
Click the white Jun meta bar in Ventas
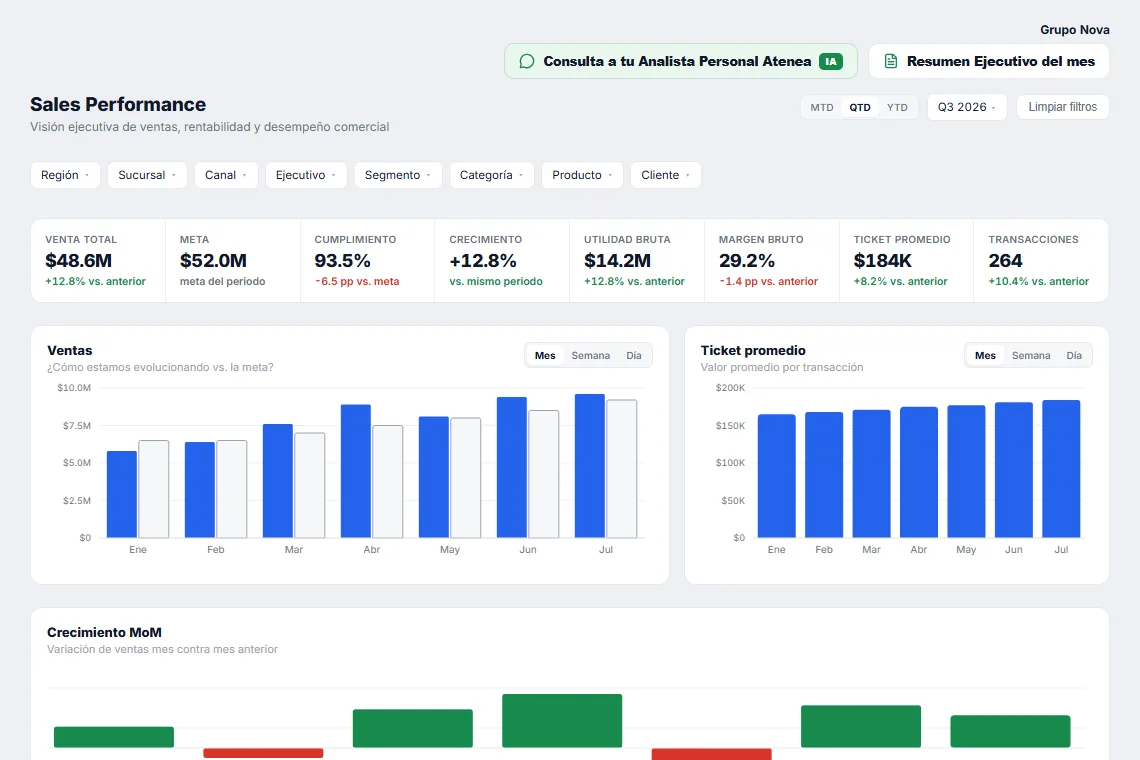coord(544,474)
